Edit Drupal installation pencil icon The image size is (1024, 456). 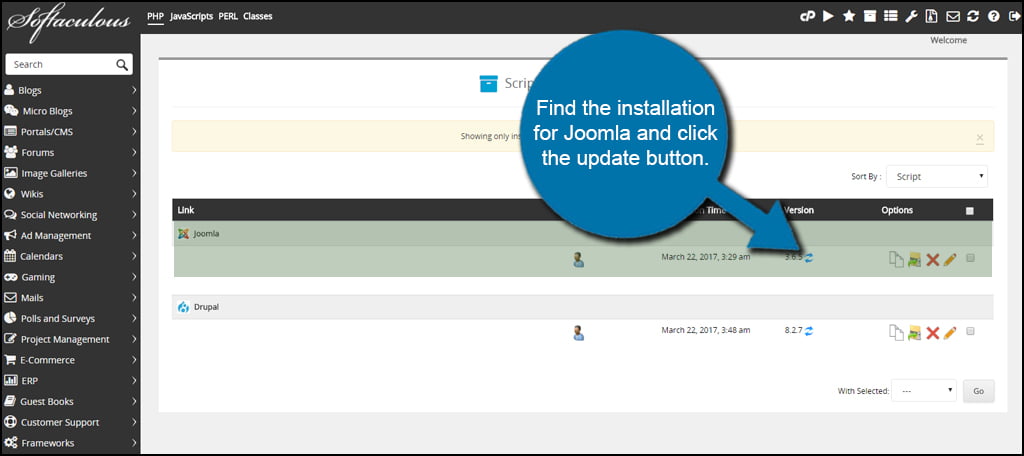click(x=950, y=333)
